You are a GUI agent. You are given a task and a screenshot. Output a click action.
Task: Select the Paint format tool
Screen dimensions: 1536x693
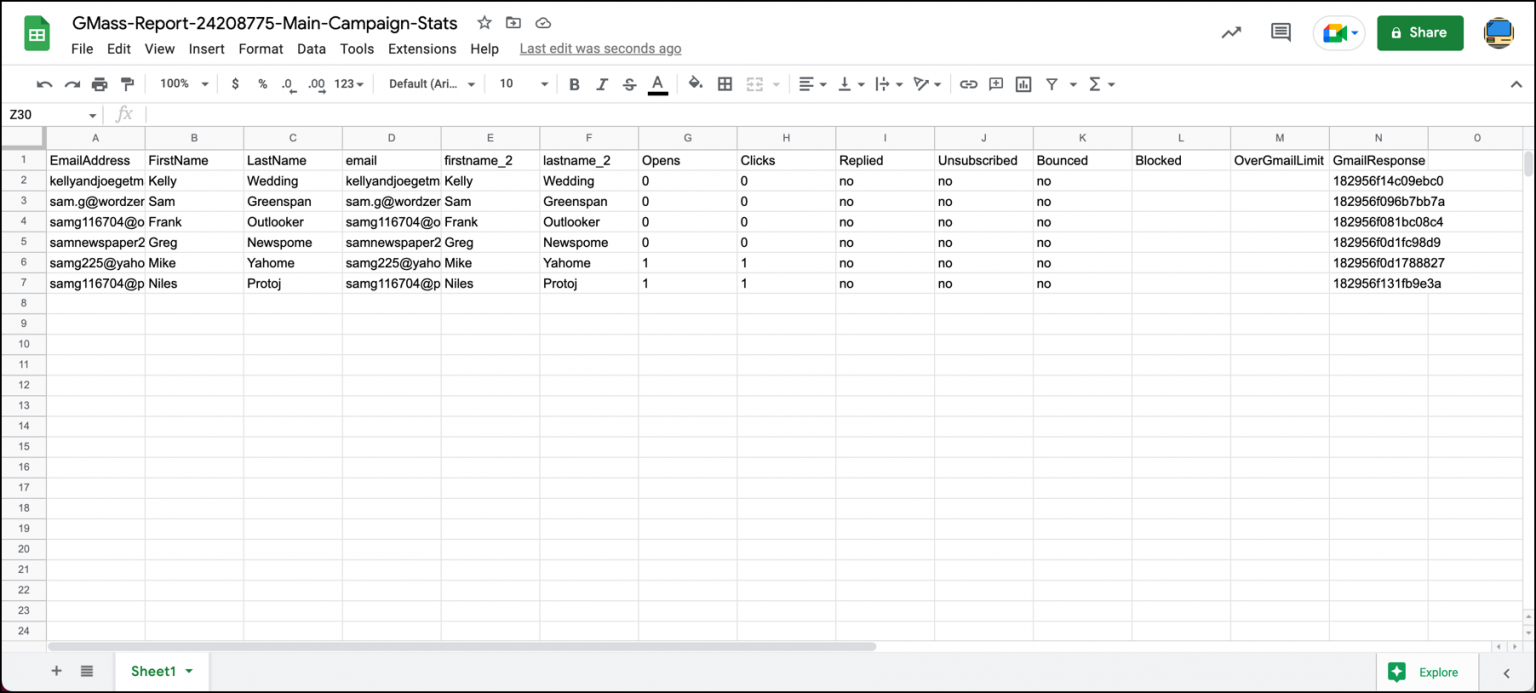tap(127, 84)
